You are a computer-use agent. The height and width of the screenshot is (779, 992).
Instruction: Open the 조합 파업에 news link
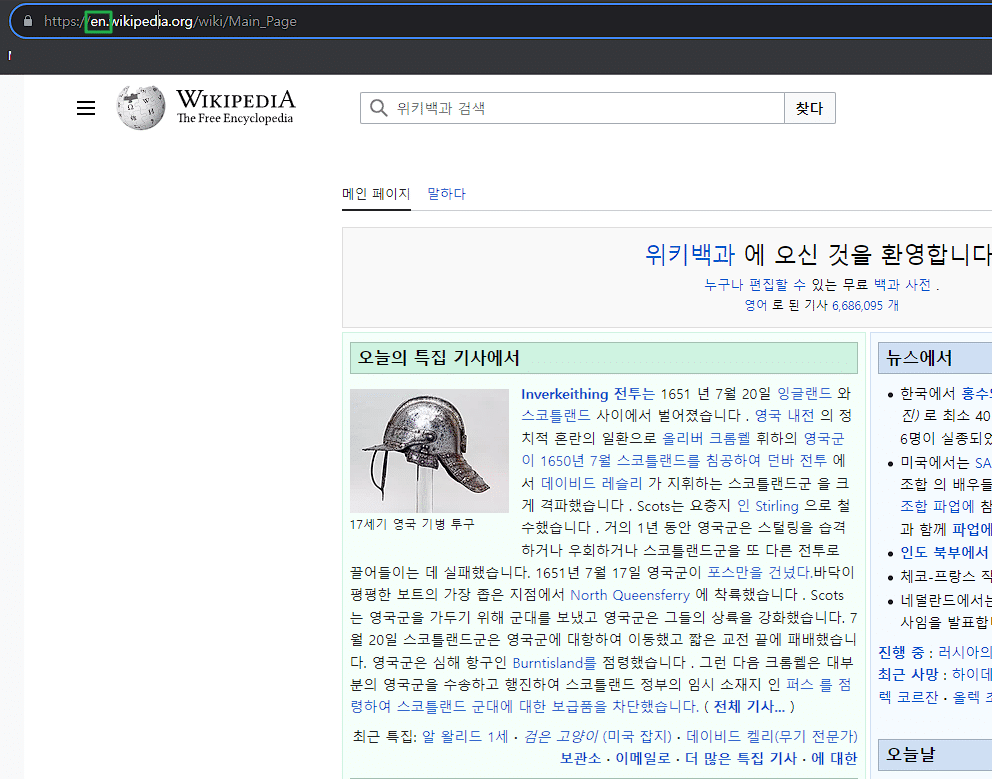[938, 507]
